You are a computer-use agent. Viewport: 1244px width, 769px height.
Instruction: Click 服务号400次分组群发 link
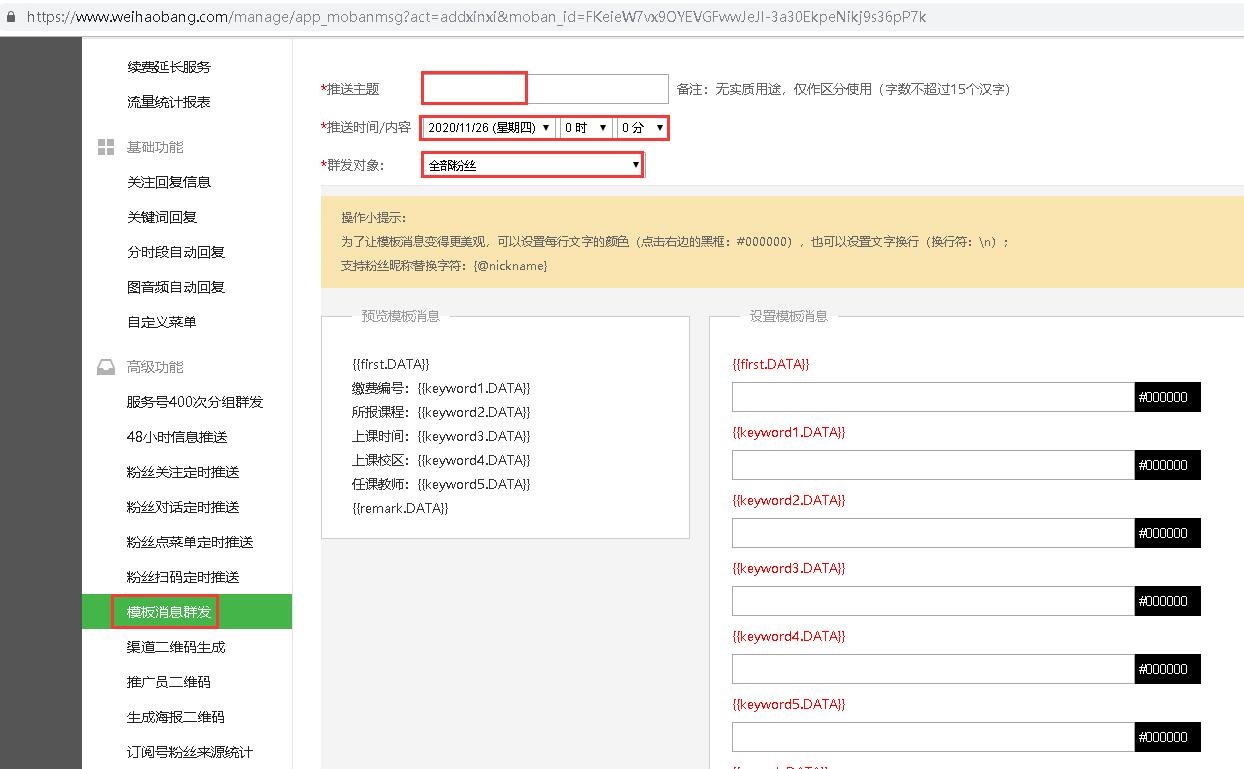click(195, 402)
